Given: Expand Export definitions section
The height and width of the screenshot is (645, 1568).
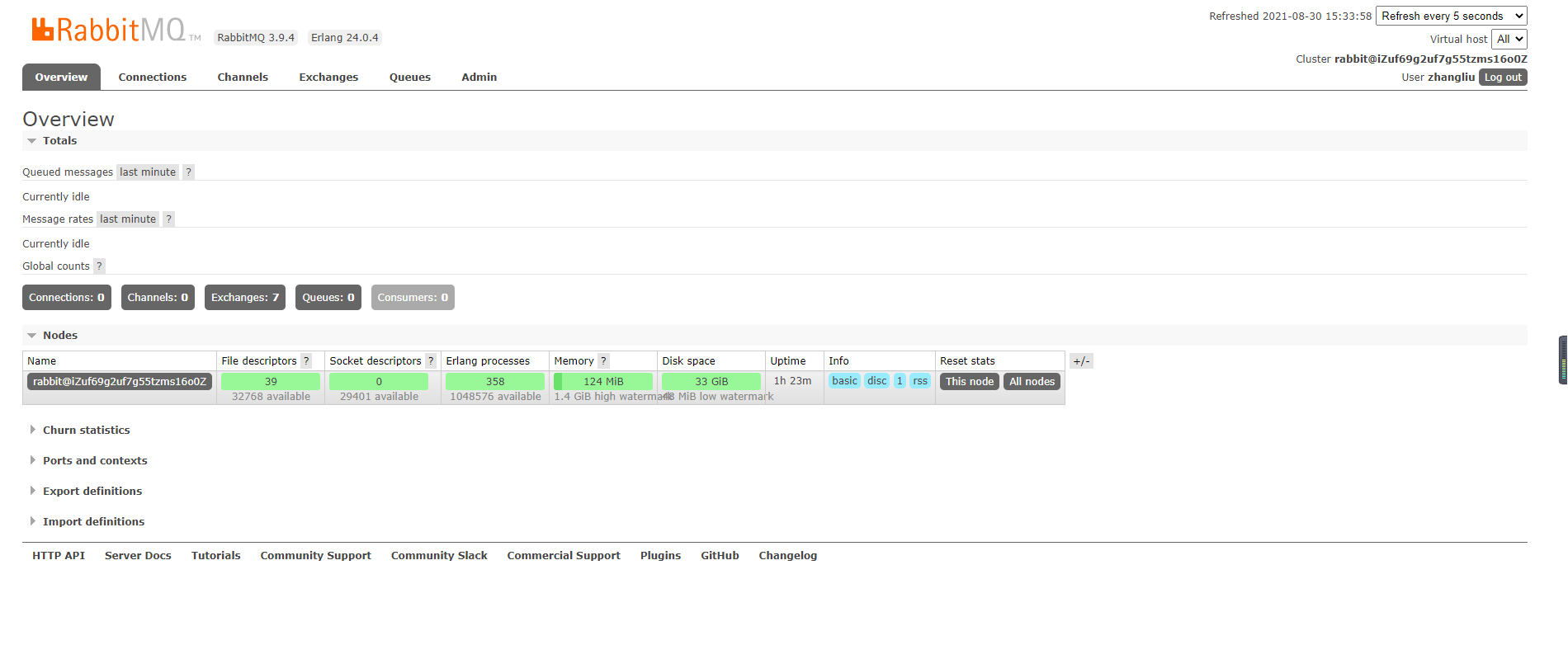Looking at the screenshot, I should pos(86,491).
